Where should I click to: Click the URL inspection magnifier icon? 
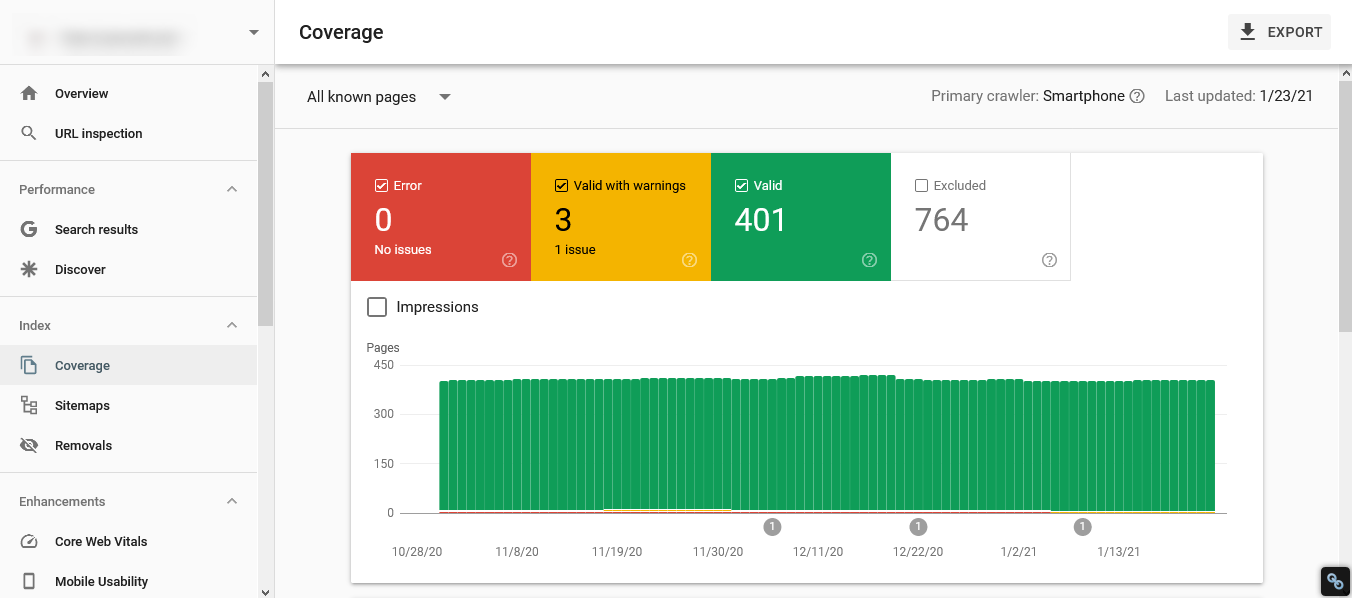click(29, 133)
